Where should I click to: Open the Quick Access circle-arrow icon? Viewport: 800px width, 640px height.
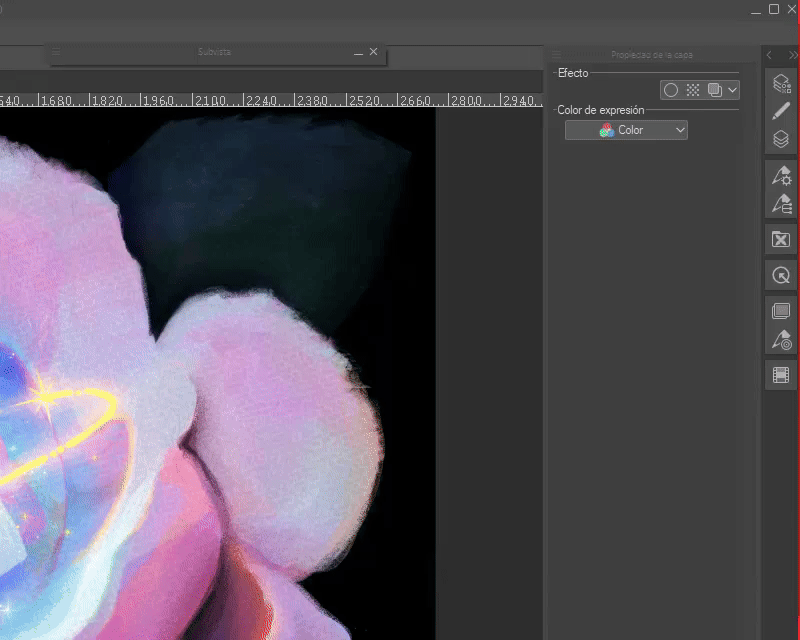pyautogui.click(x=781, y=276)
